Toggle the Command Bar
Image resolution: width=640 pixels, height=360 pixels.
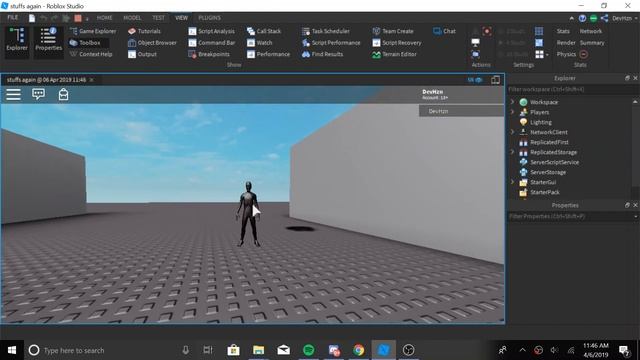[x=212, y=42]
